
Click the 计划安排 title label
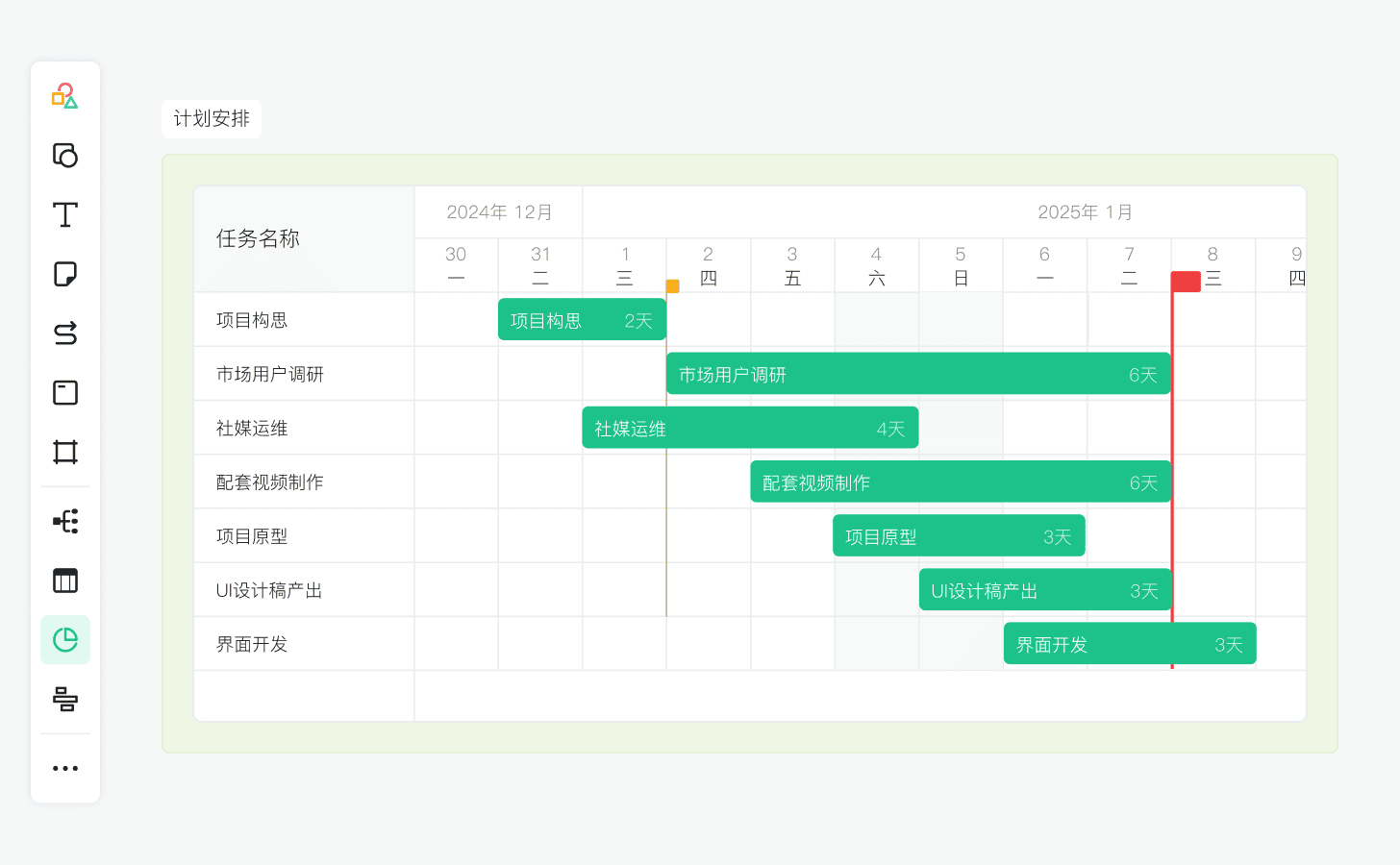coord(212,119)
